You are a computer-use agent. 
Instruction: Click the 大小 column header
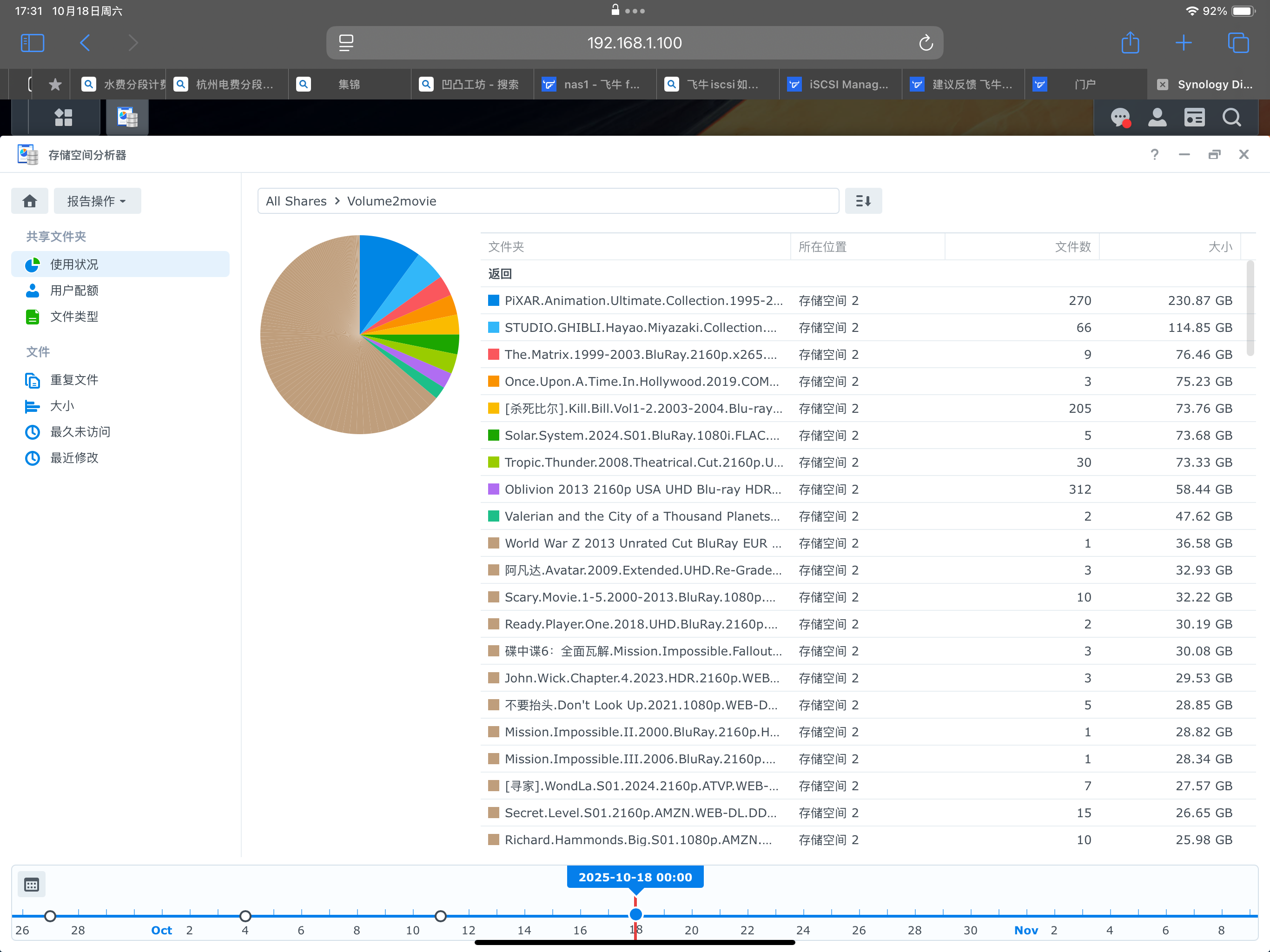(x=1219, y=247)
